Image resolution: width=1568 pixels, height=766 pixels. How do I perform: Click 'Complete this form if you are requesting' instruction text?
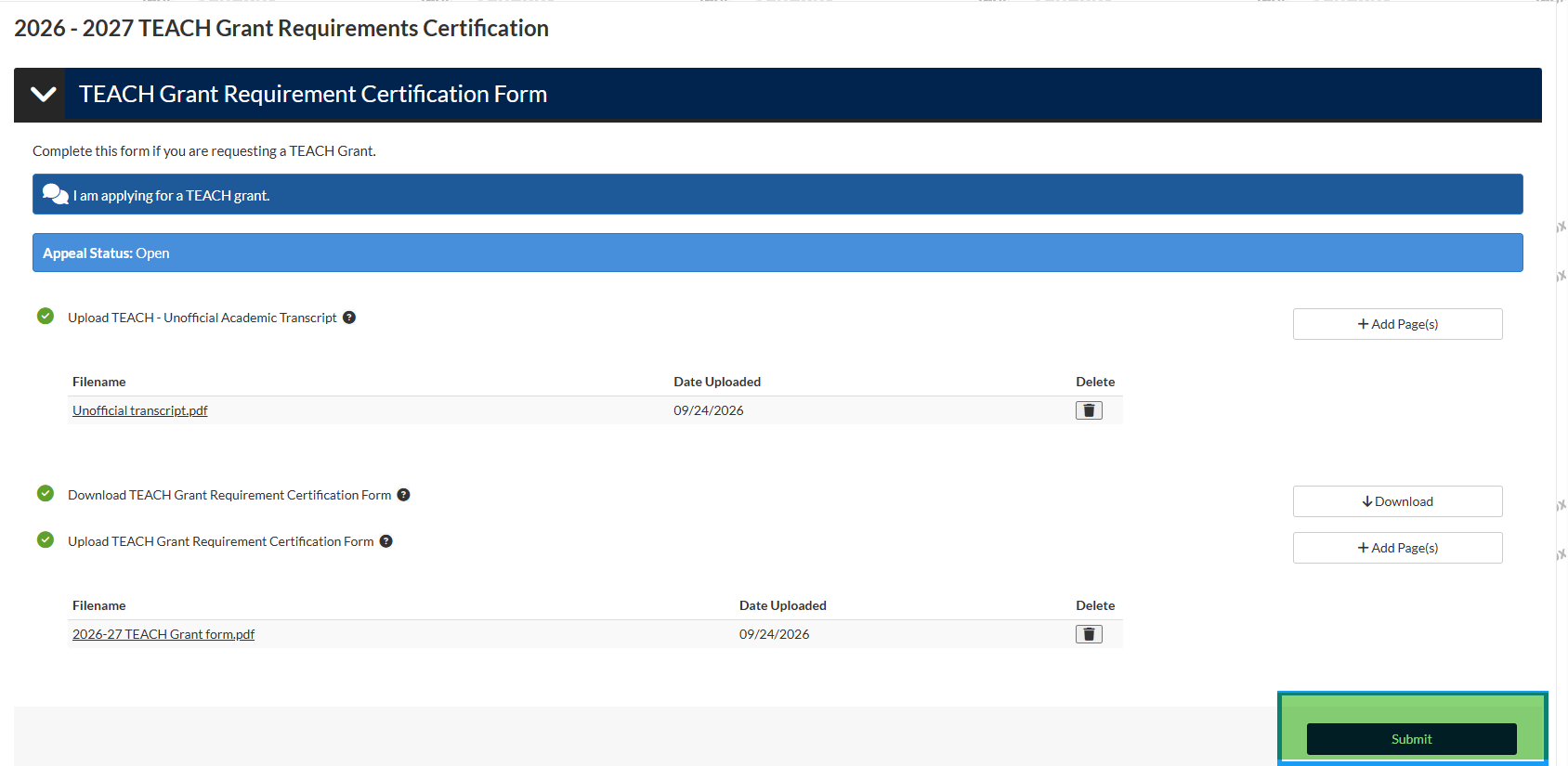(204, 151)
